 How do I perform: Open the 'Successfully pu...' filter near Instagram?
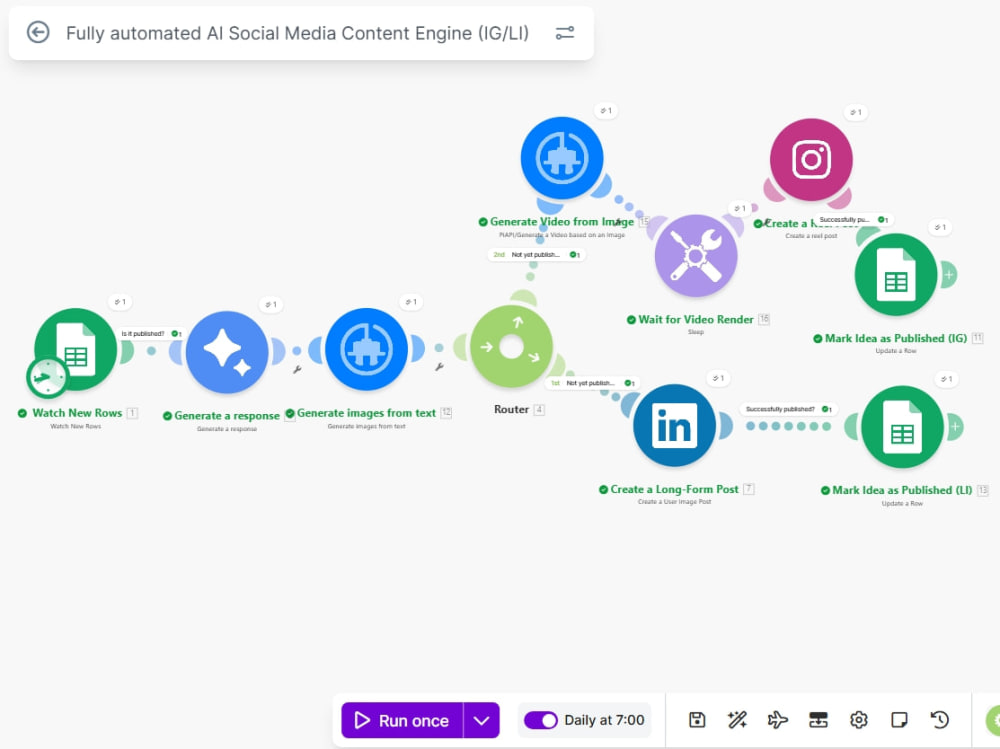pyautogui.click(x=853, y=219)
